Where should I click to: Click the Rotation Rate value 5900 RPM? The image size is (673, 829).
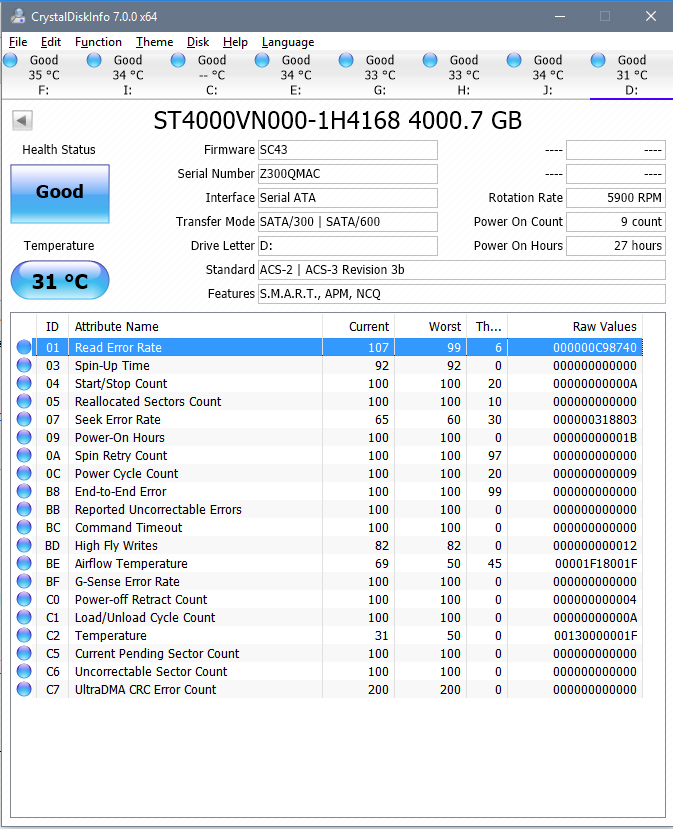point(615,198)
